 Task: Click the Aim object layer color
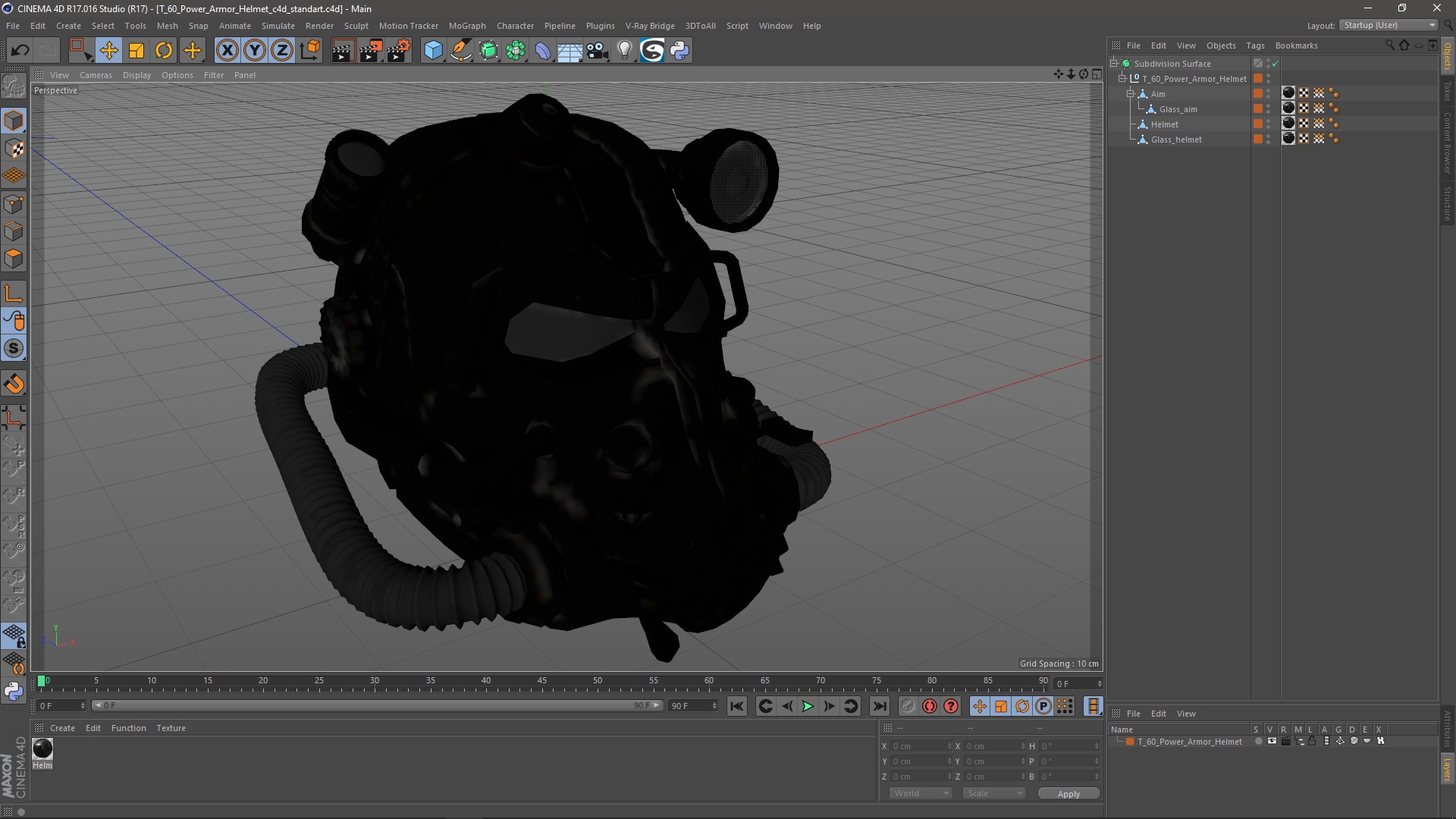[x=1257, y=94]
